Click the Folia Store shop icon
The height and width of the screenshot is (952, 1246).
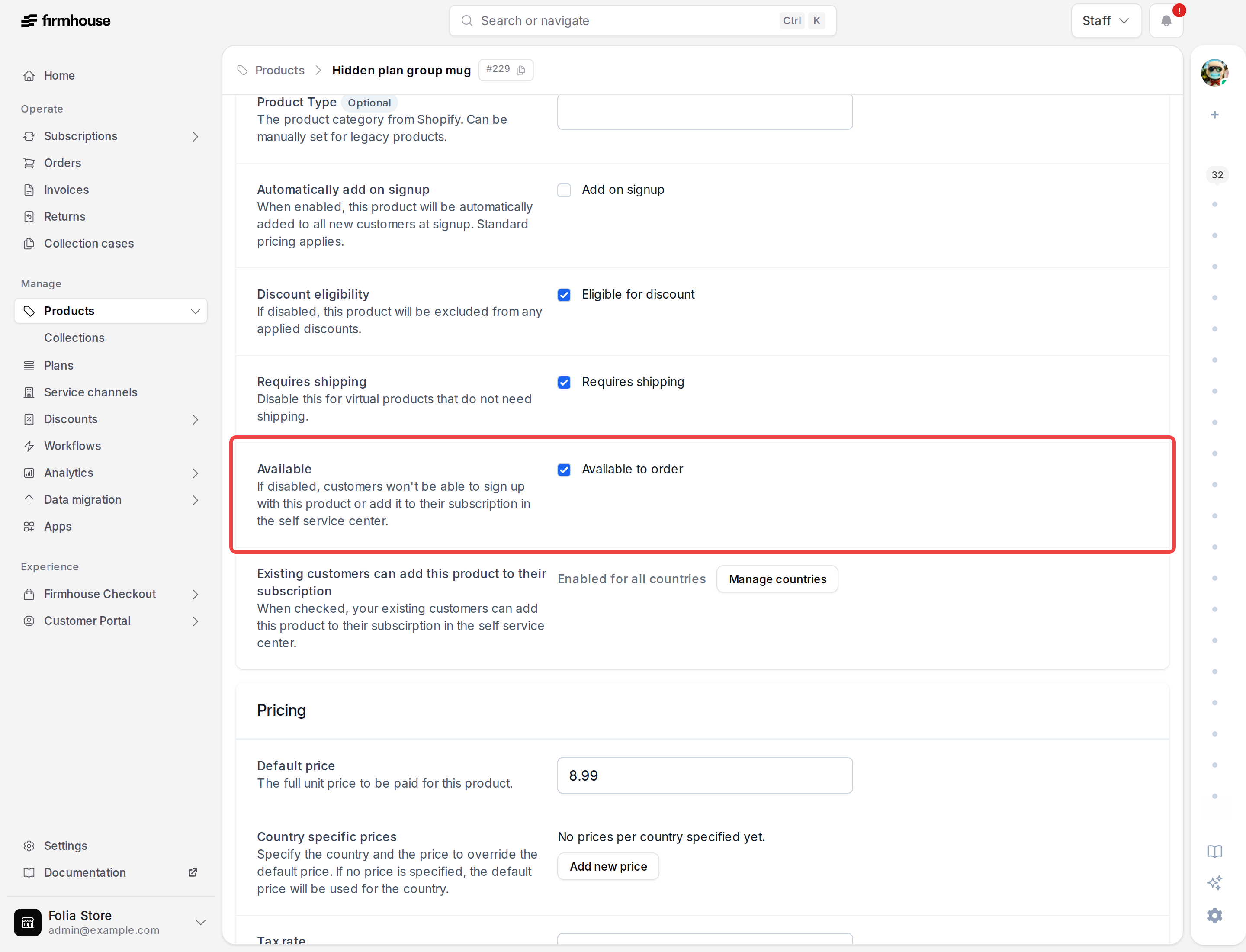tap(28, 923)
